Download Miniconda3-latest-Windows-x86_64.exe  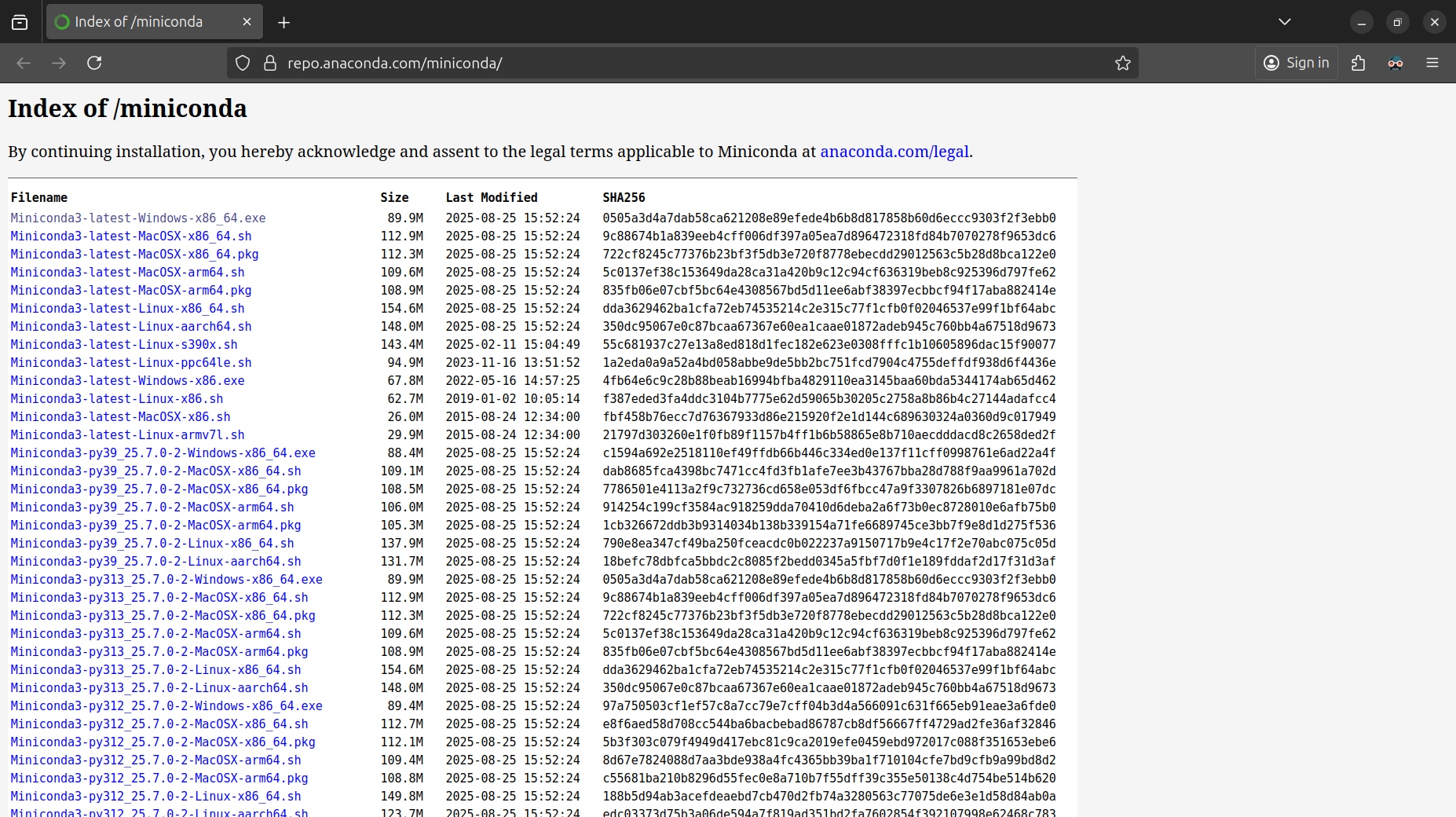tap(137, 218)
